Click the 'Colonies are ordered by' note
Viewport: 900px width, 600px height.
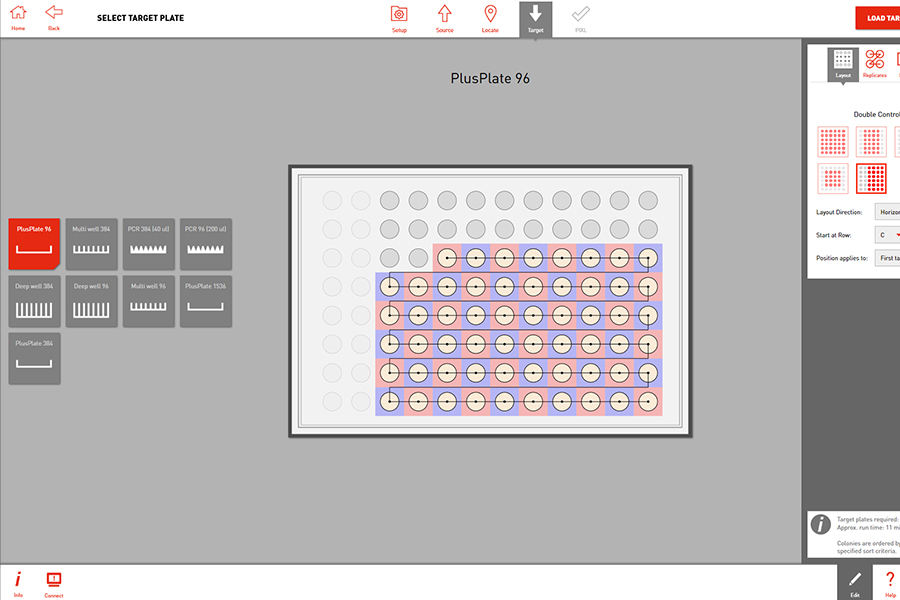868,543
